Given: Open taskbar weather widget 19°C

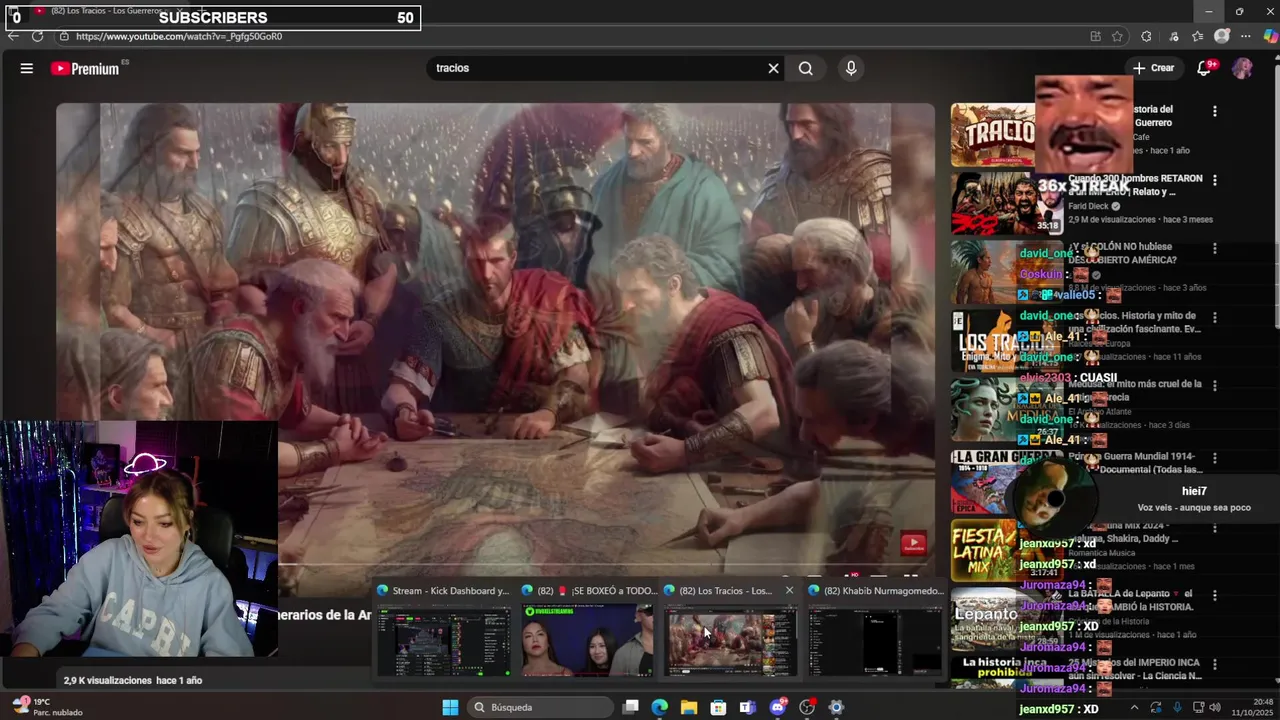Looking at the screenshot, I should (45, 707).
